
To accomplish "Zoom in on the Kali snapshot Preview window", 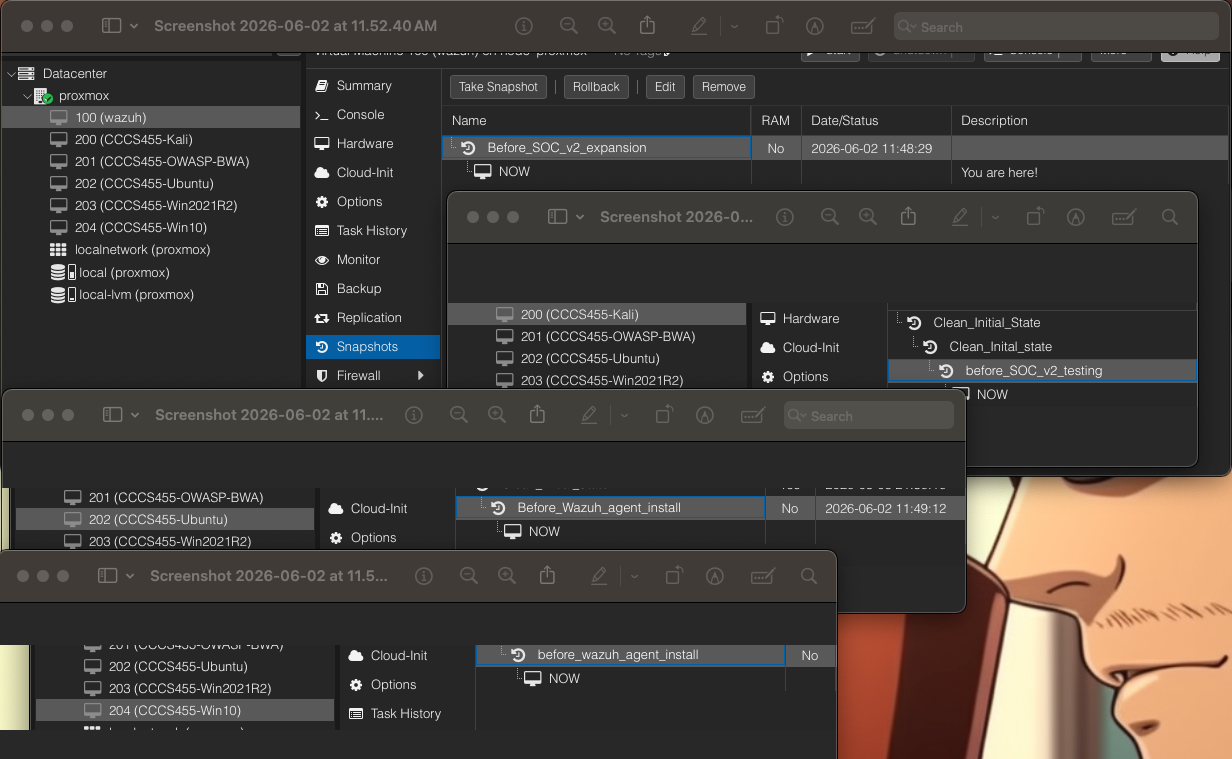I will click(x=868, y=217).
